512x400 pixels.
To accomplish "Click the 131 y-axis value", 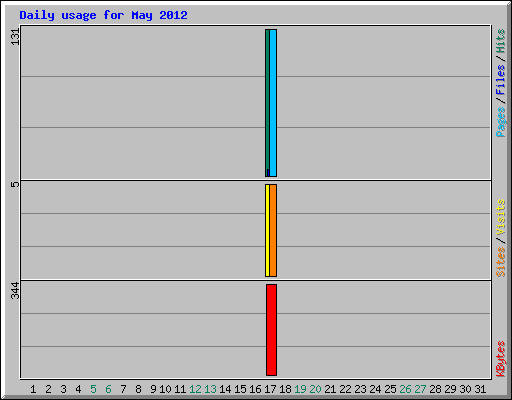I will [15, 37].
